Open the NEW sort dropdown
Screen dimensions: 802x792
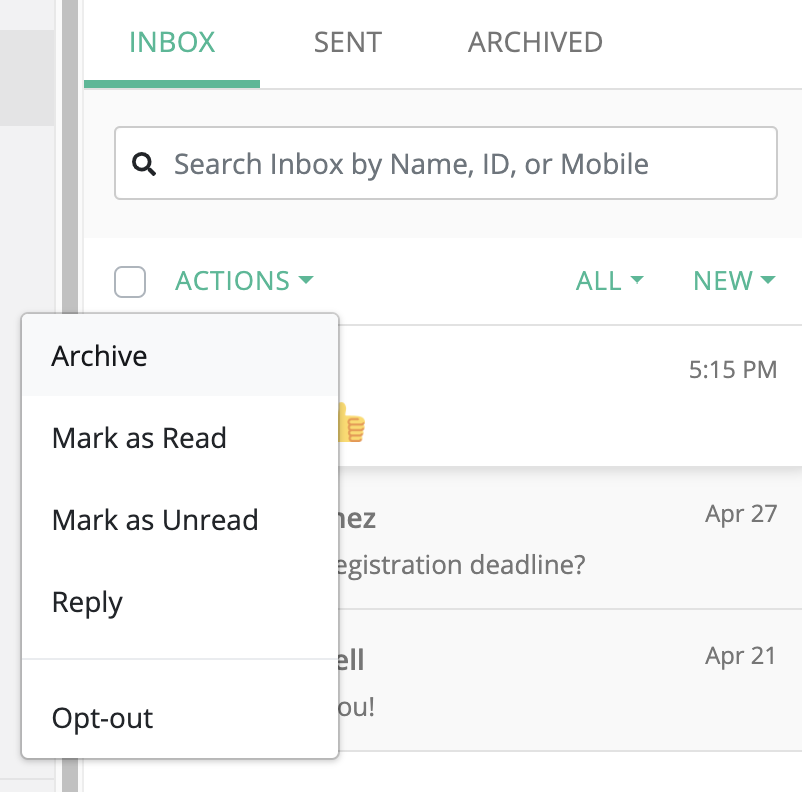[734, 282]
